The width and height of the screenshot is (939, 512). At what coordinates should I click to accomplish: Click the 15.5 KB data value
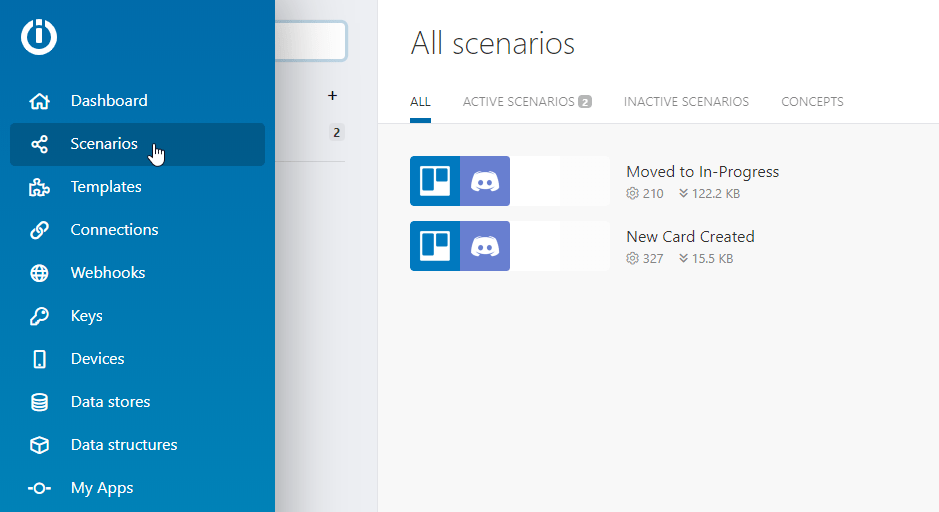pyautogui.click(x=713, y=259)
